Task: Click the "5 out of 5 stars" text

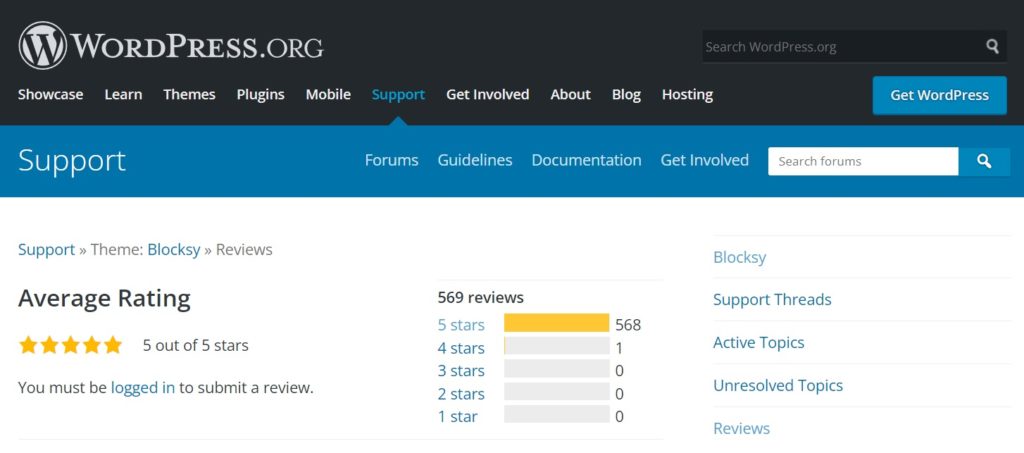Action: click(196, 345)
